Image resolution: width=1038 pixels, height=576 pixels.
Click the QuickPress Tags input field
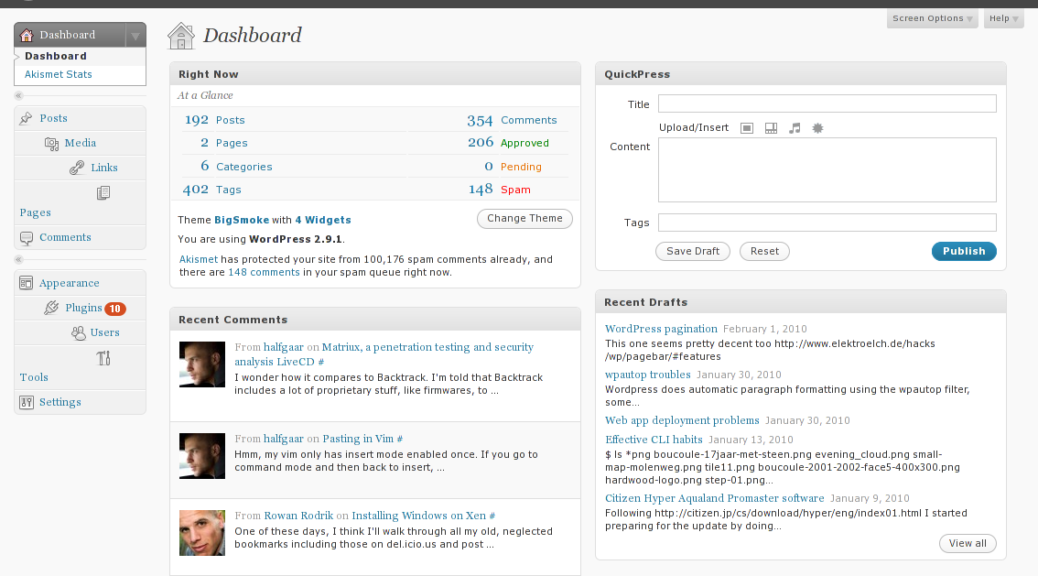827,222
